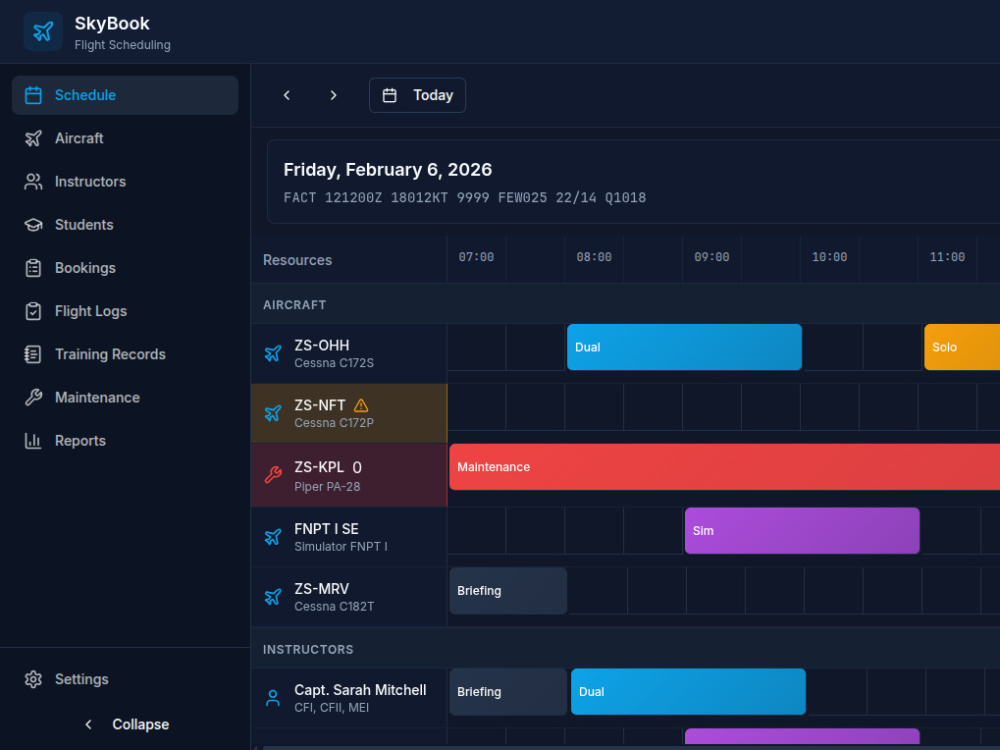Viewport: 1000px width, 750px height.
Task: Click the Flight Logs clipboard-check icon
Action: (33, 311)
